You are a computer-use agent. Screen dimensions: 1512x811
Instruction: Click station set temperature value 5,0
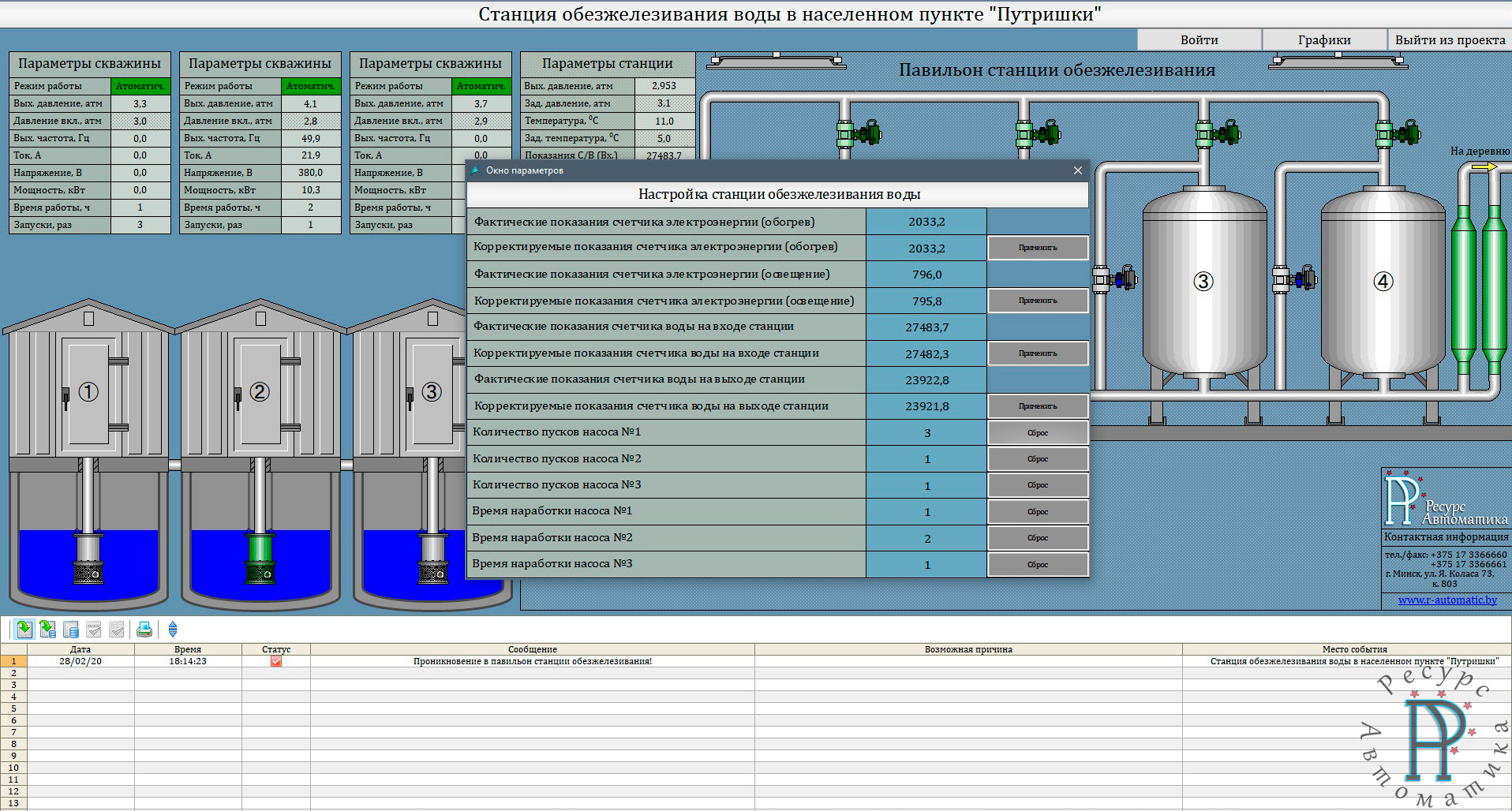click(x=664, y=138)
